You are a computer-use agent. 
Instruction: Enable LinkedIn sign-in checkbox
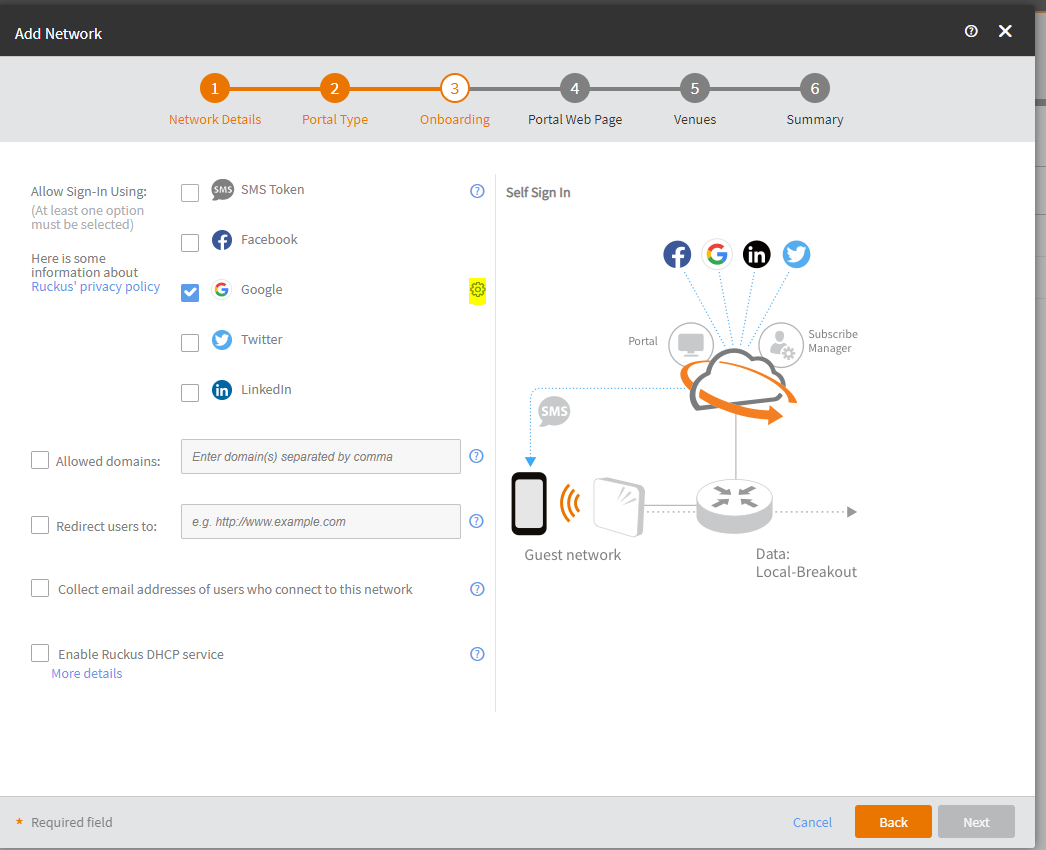click(190, 393)
